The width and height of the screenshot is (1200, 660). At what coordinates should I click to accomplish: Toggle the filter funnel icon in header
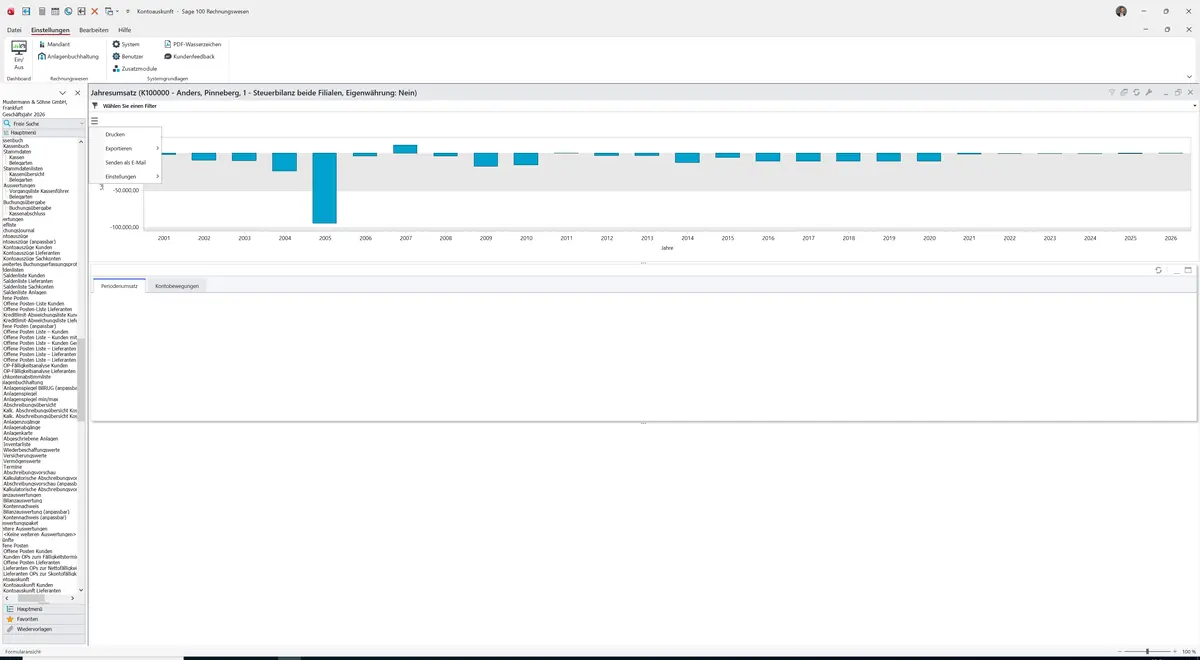tap(1112, 92)
